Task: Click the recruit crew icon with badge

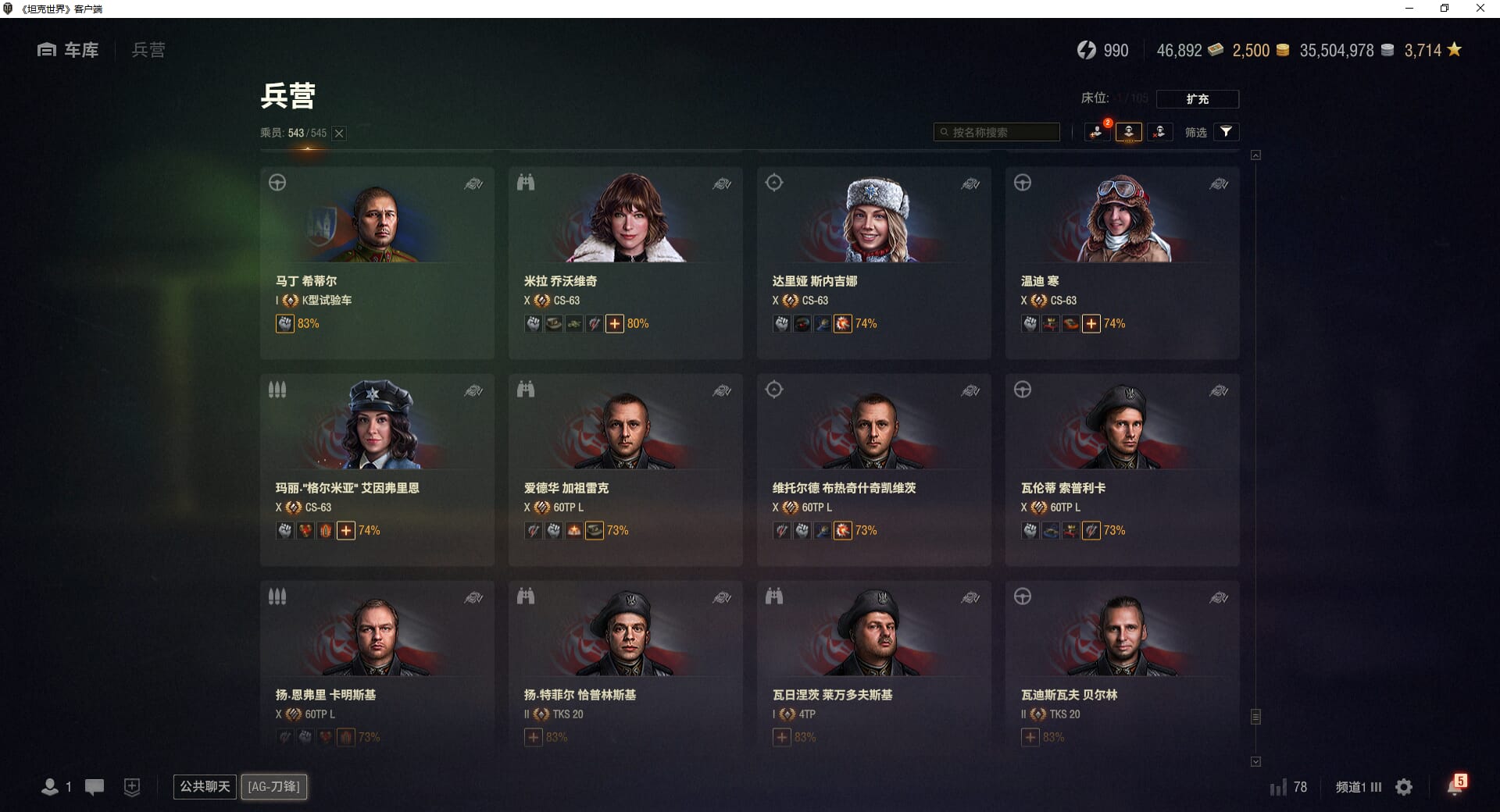Action: (1098, 132)
